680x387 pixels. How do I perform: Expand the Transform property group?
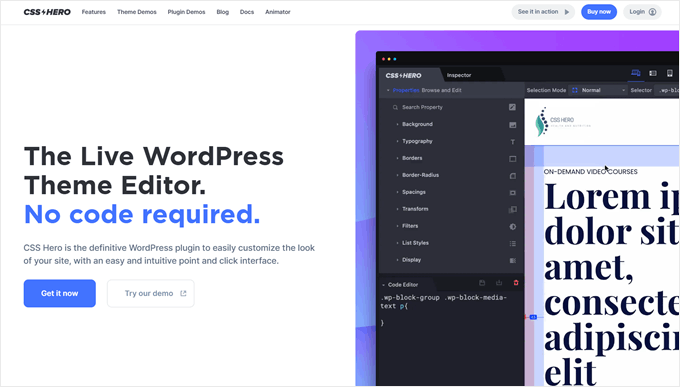pyautogui.click(x=415, y=209)
